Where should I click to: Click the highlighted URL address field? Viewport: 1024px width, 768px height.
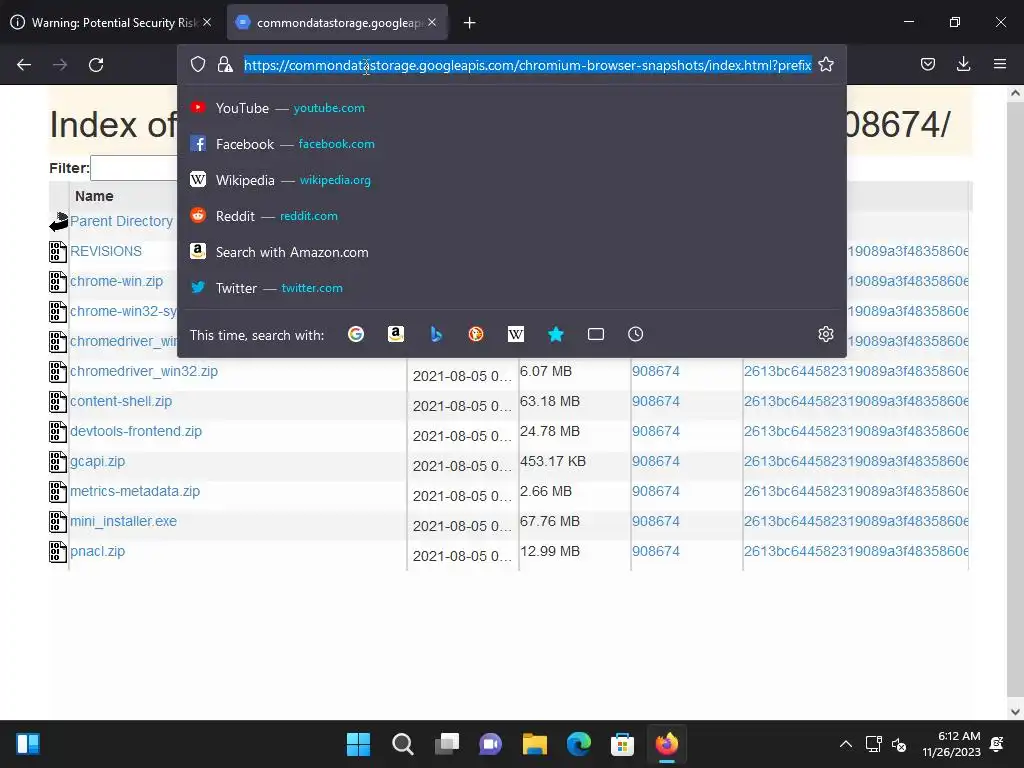point(528,65)
